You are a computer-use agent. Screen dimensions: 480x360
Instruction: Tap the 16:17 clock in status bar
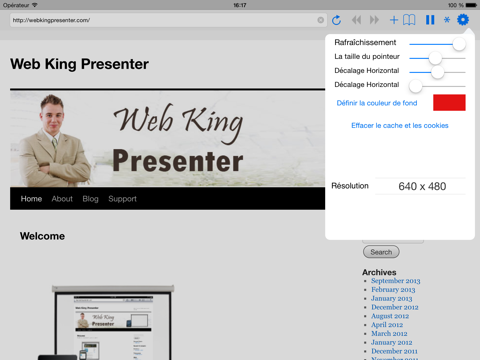point(240,5)
